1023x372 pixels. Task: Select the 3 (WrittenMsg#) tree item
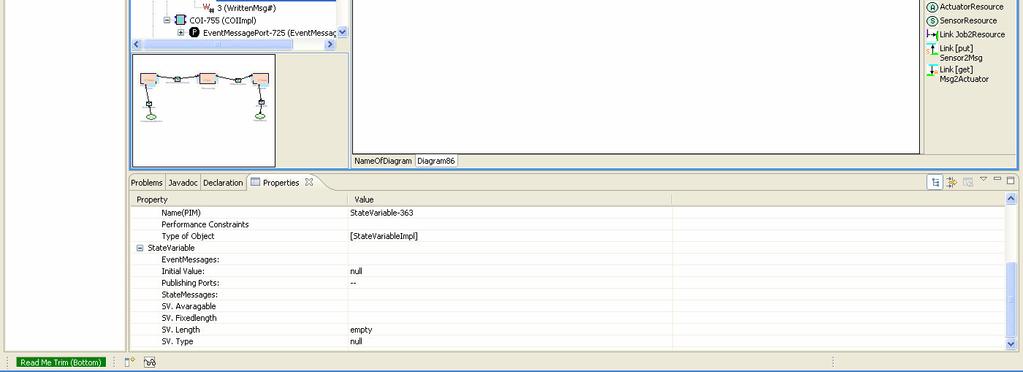point(246,8)
